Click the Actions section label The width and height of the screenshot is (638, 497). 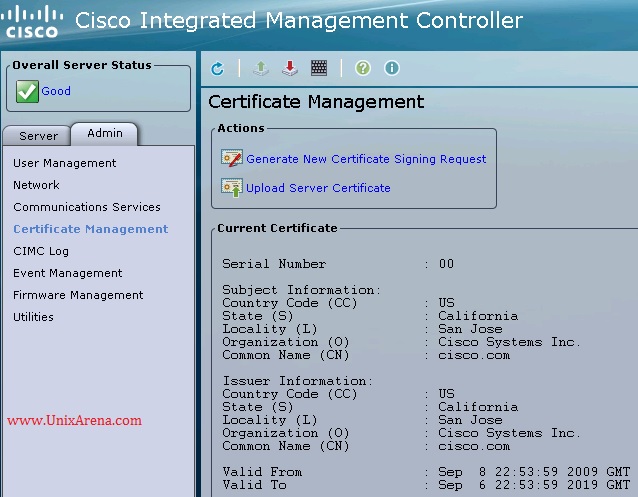[x=241, y=128]
